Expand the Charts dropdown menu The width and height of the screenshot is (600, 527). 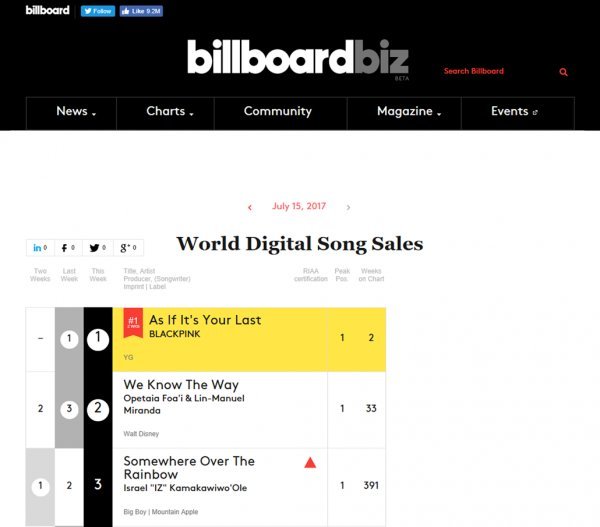(169, 112)
